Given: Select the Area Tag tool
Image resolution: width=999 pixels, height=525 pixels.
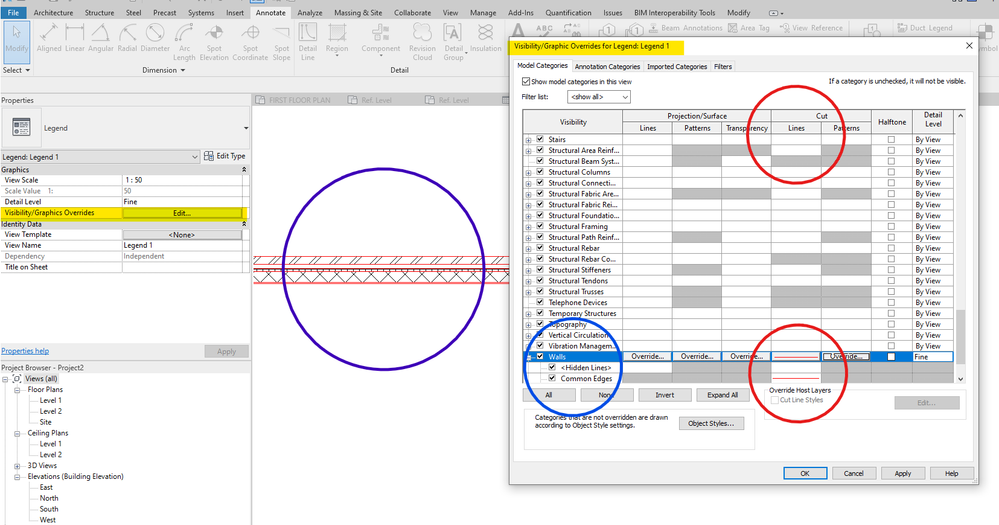Looking at the screenshot, I should click(x=749, y=28).
